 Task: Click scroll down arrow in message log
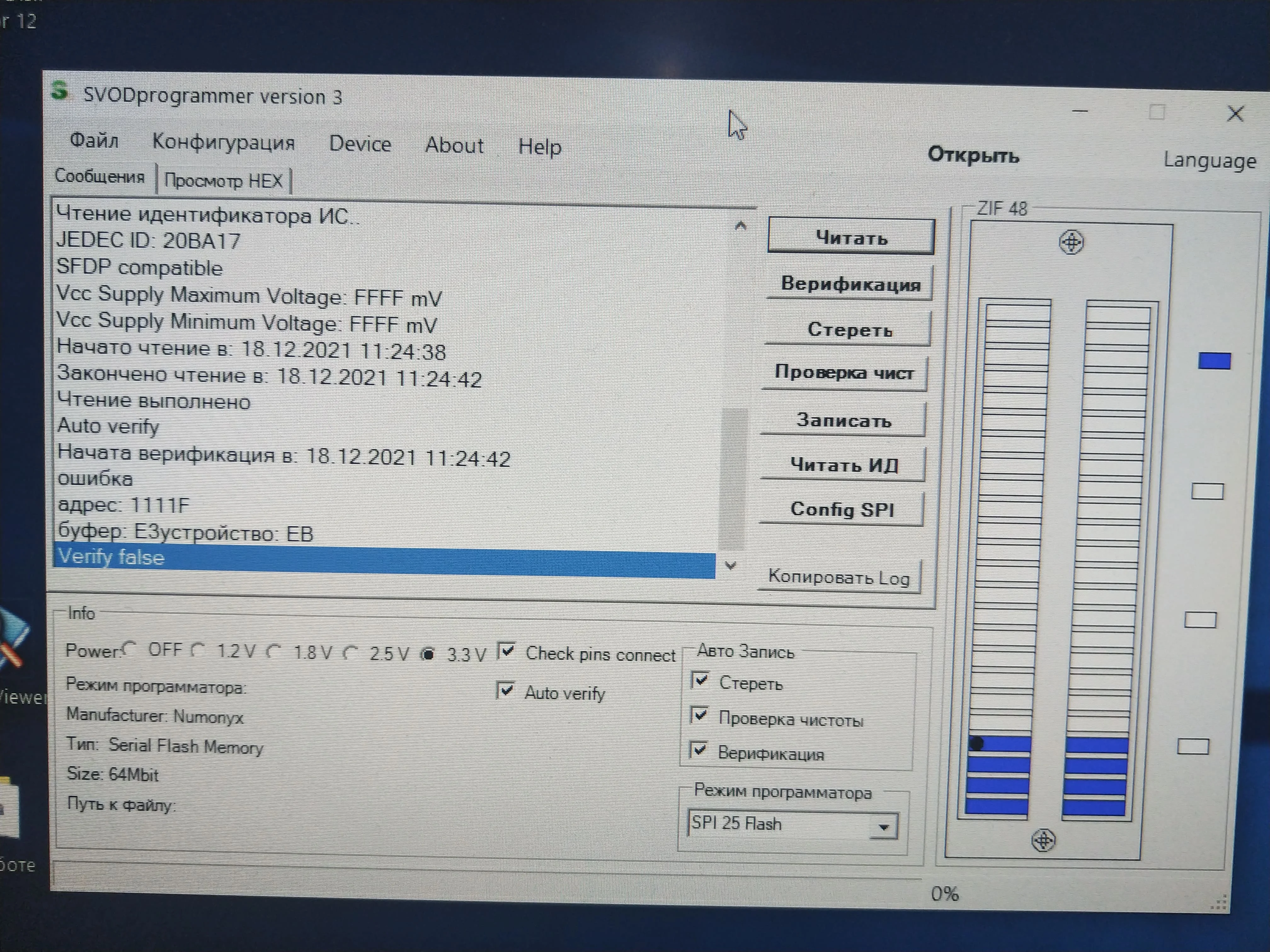(730, 566)
